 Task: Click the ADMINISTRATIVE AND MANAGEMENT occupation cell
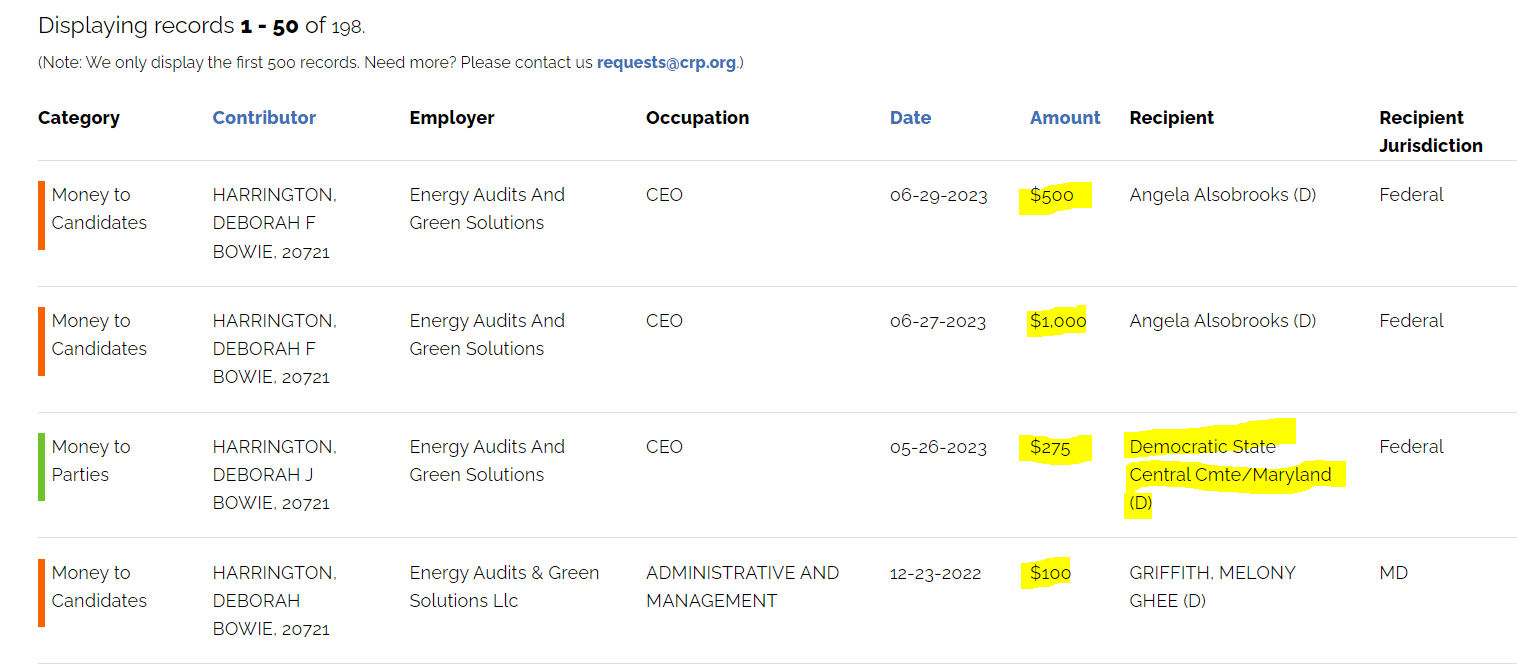pos(742,586)
